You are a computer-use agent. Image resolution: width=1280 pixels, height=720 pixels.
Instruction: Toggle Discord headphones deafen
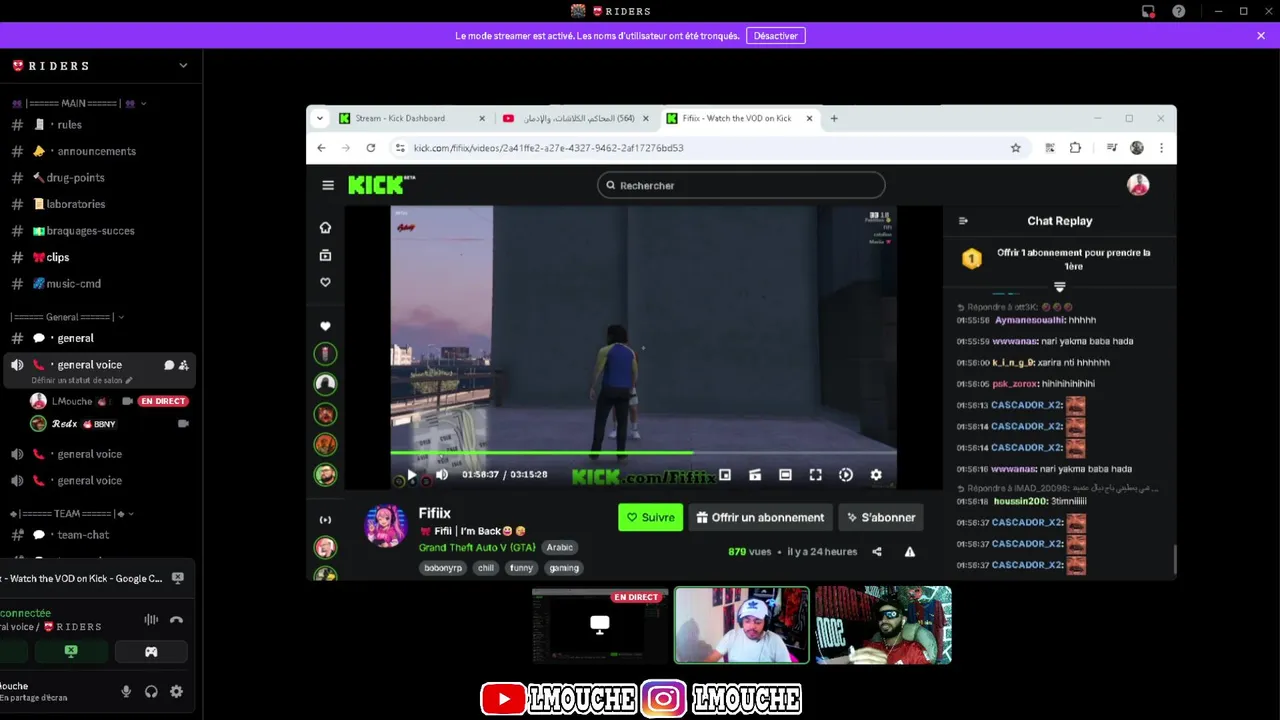pos(151,691)
